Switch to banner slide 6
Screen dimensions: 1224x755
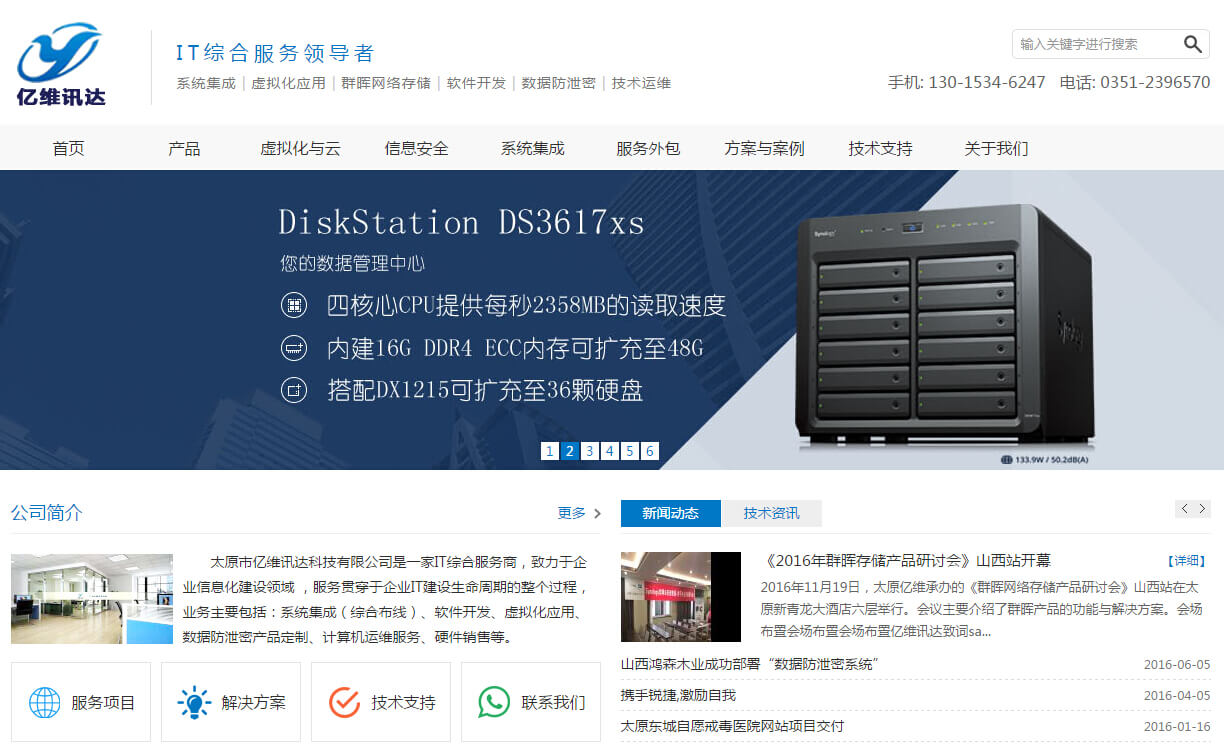649,451
